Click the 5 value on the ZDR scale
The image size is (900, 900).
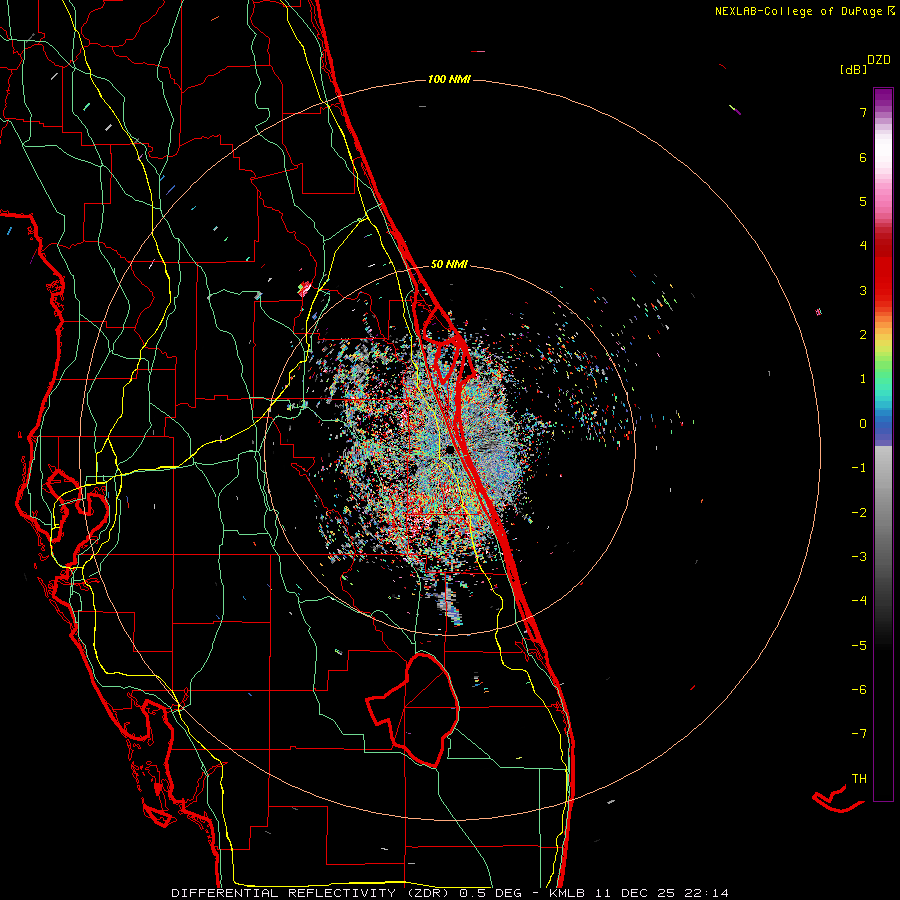[x=863, y=201]
